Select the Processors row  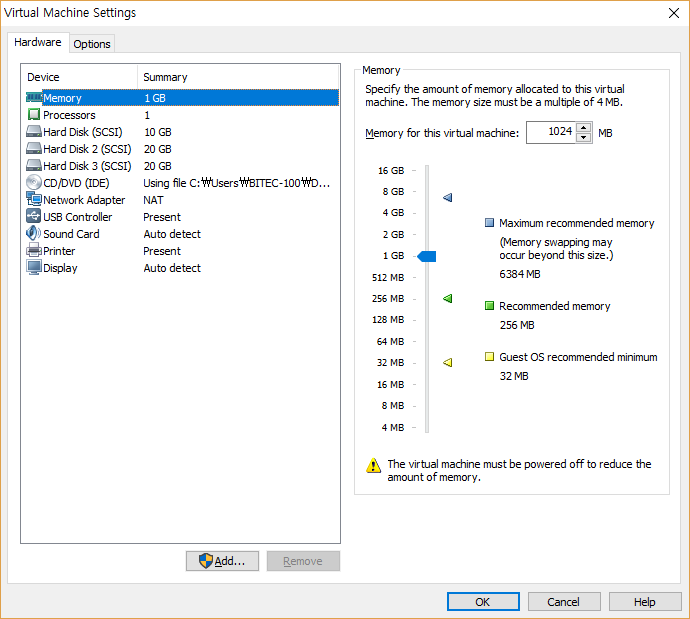coord(182,115)
